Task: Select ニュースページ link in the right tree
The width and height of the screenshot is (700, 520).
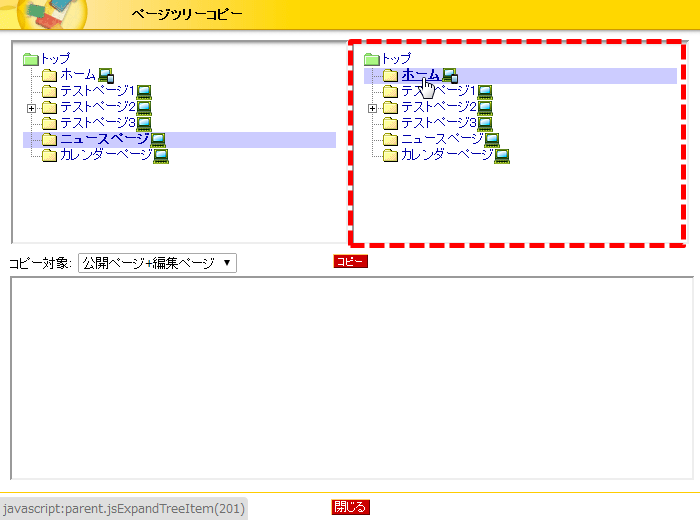Action: [442, 139]
